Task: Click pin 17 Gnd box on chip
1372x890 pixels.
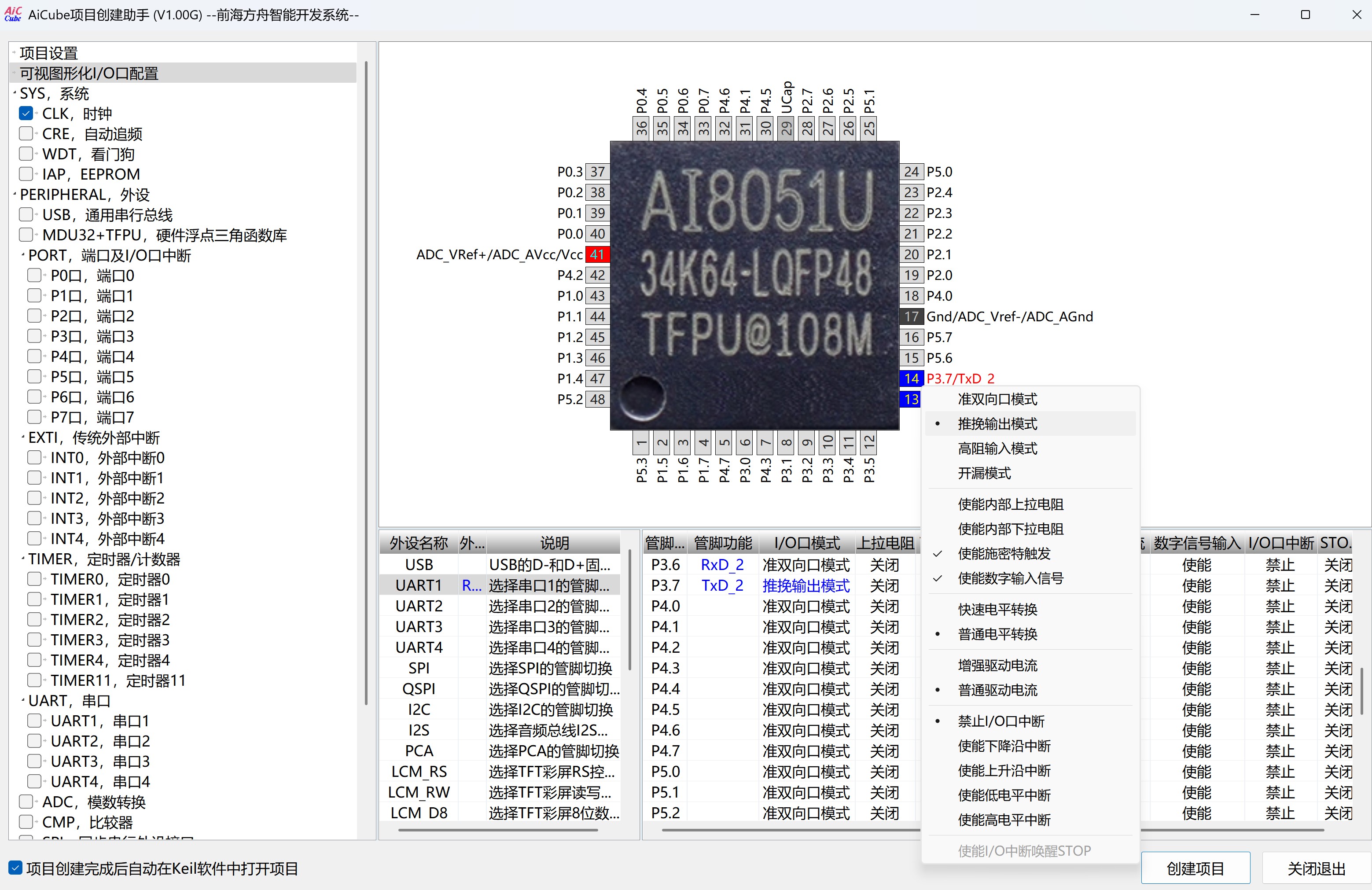Action: coord(912,316)
